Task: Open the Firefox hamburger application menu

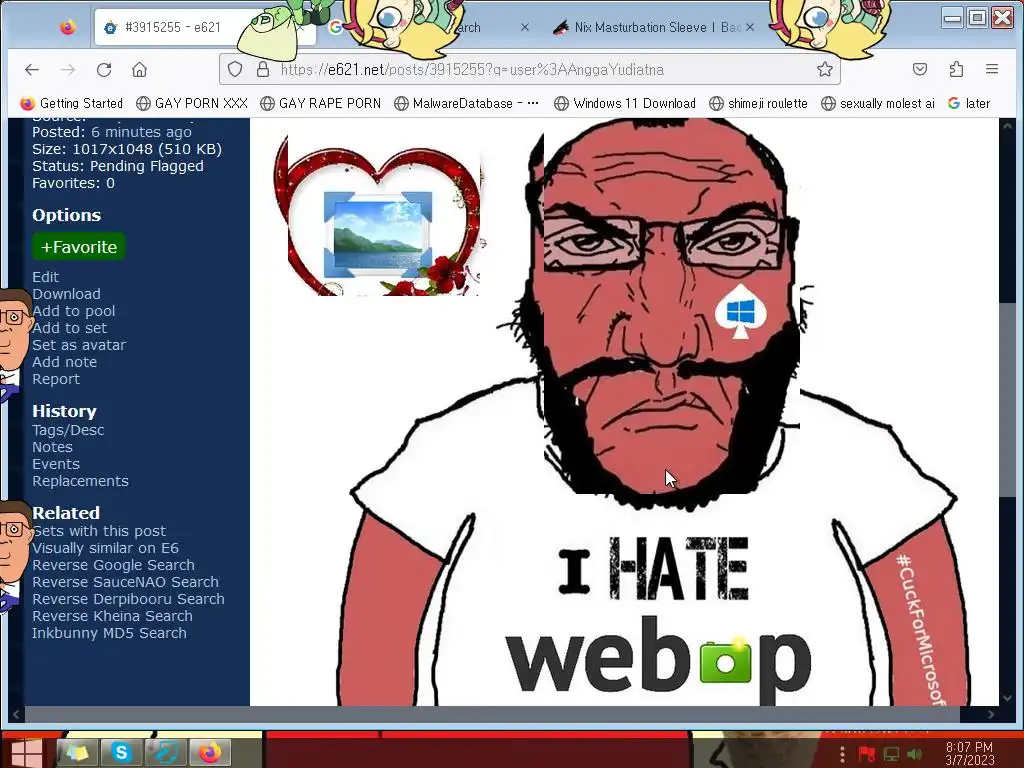Action: point(991,69)
